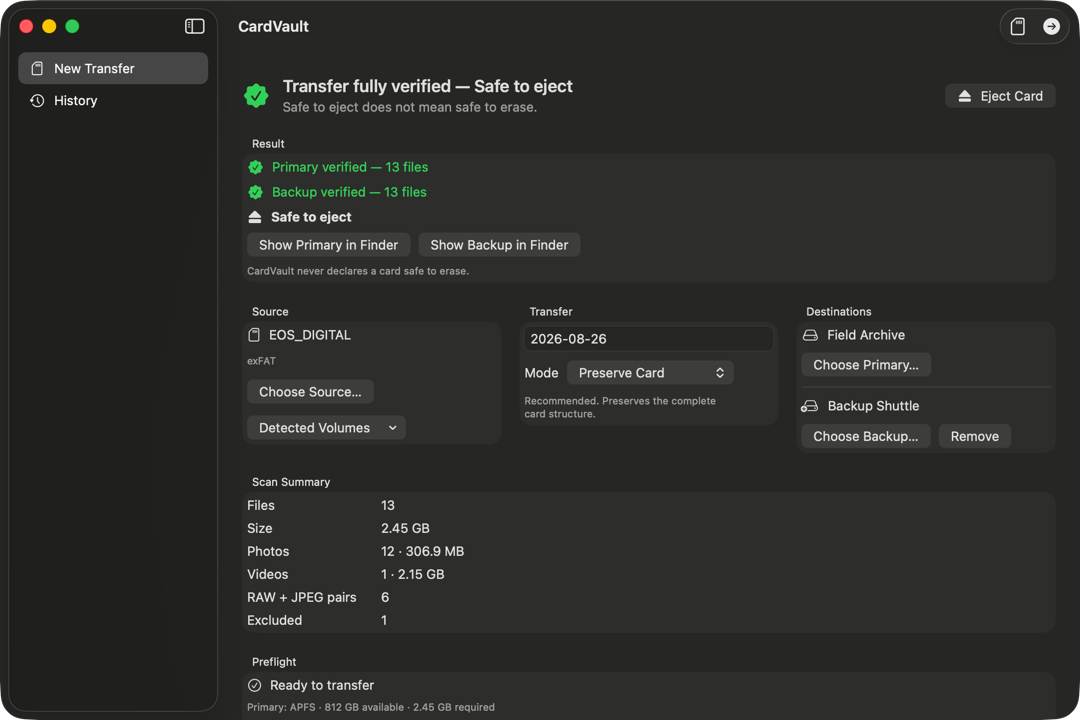Toggle the sidebar visibility icon
This screenshot has height=720, width=1080.
(x=194, y=26)
